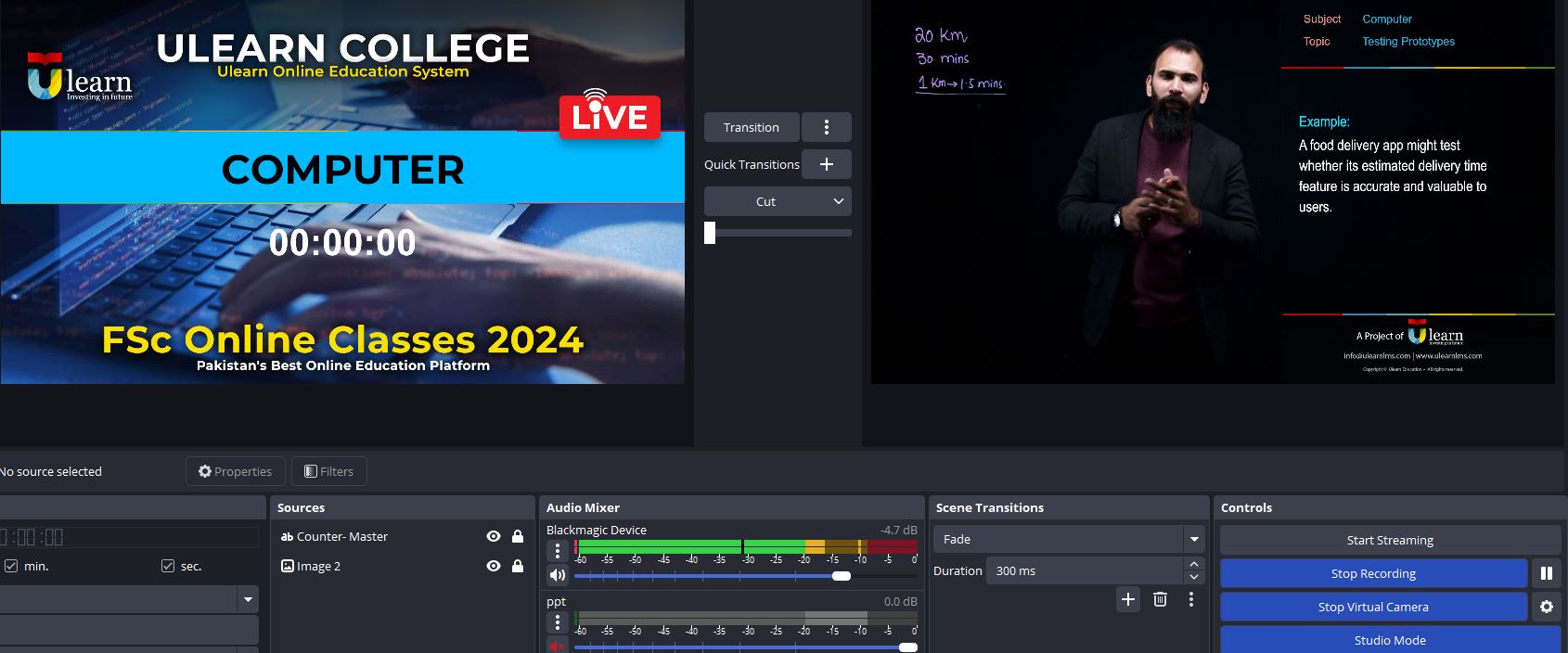The width and height of the screenshot is (1568, 653).
Task: Click the Sources panel header
Action: tap(402, 507)
